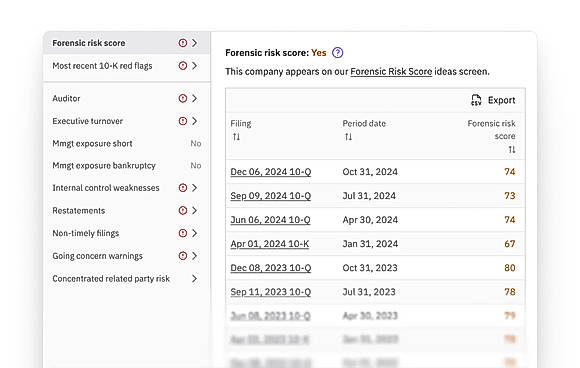Viewport: 580px width, 368px height.
Task: Click the Mmgt exposure short row
Action: (x=127, y=144)
